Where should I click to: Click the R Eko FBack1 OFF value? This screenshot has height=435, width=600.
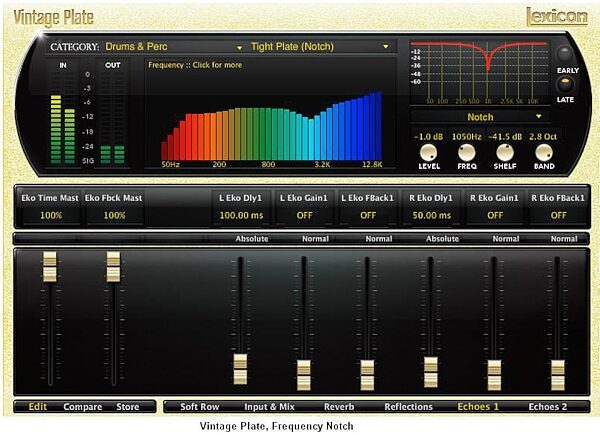point(559,215)
